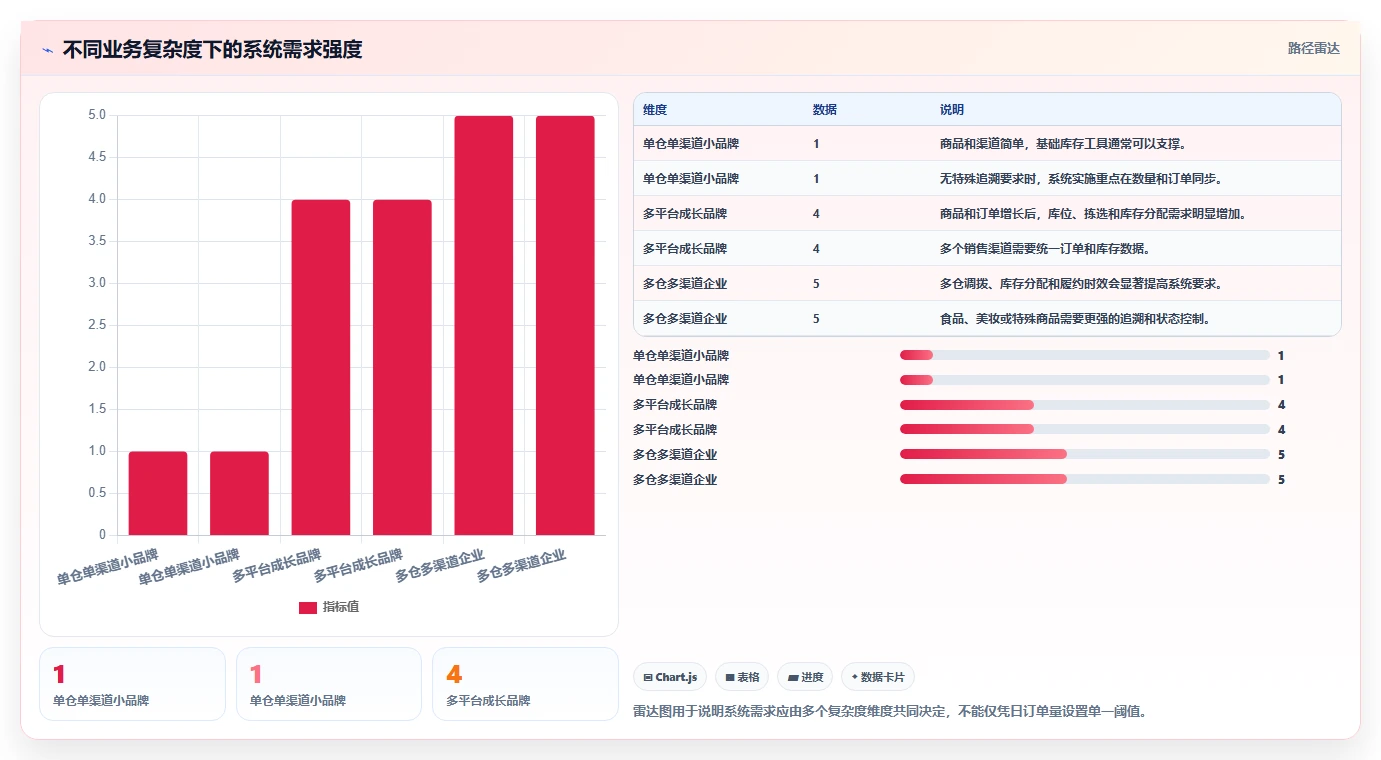Click 多仓多渠道企业 in the 食品、美妆 row
Screen dimensions: 1381x760
click(685, 319)
